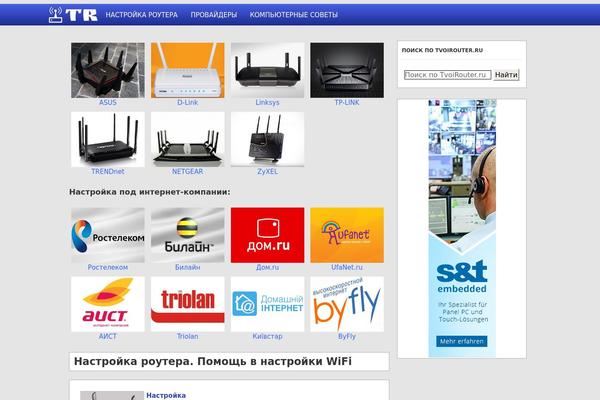Screen dimensions: 600x400
Task: Focus the Поиск по TvoiRouter.ru search field
Action: (447, 75)
